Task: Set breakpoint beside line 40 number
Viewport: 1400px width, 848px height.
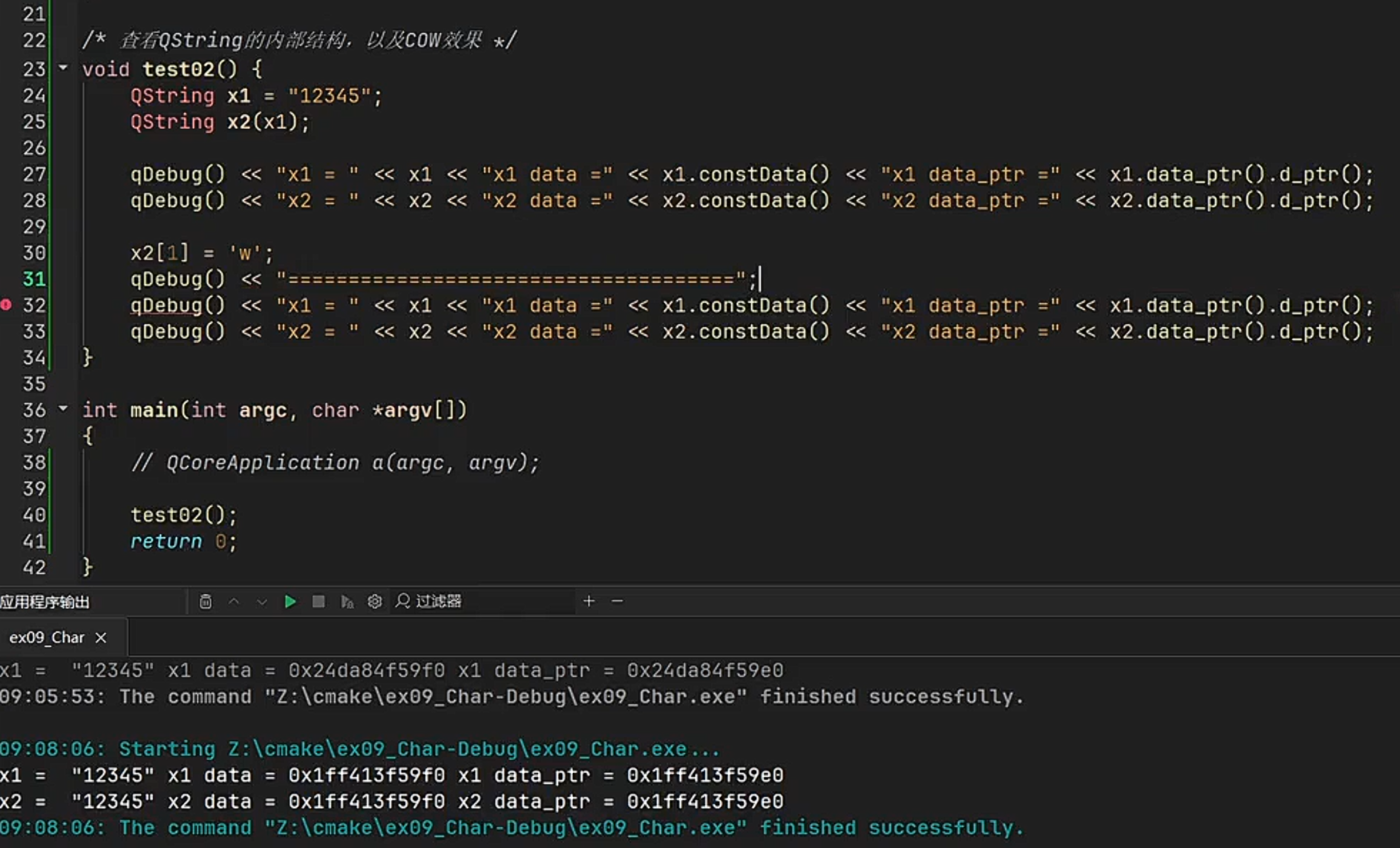Action: pyautogui.click(x=6, y=515)
